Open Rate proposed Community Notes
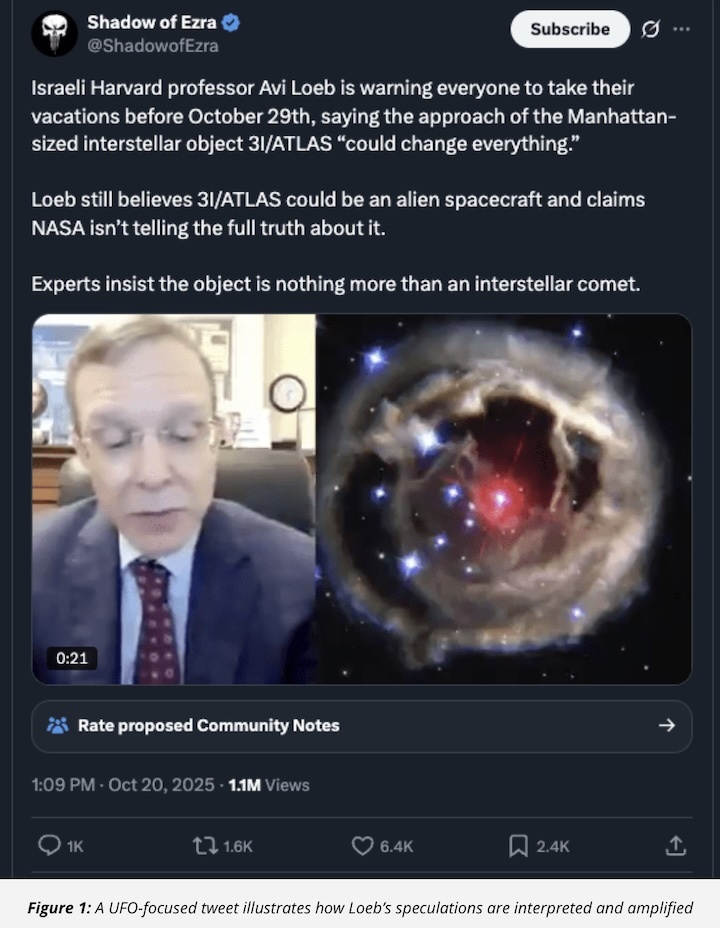Screen dimensions: 720x928 208,725
